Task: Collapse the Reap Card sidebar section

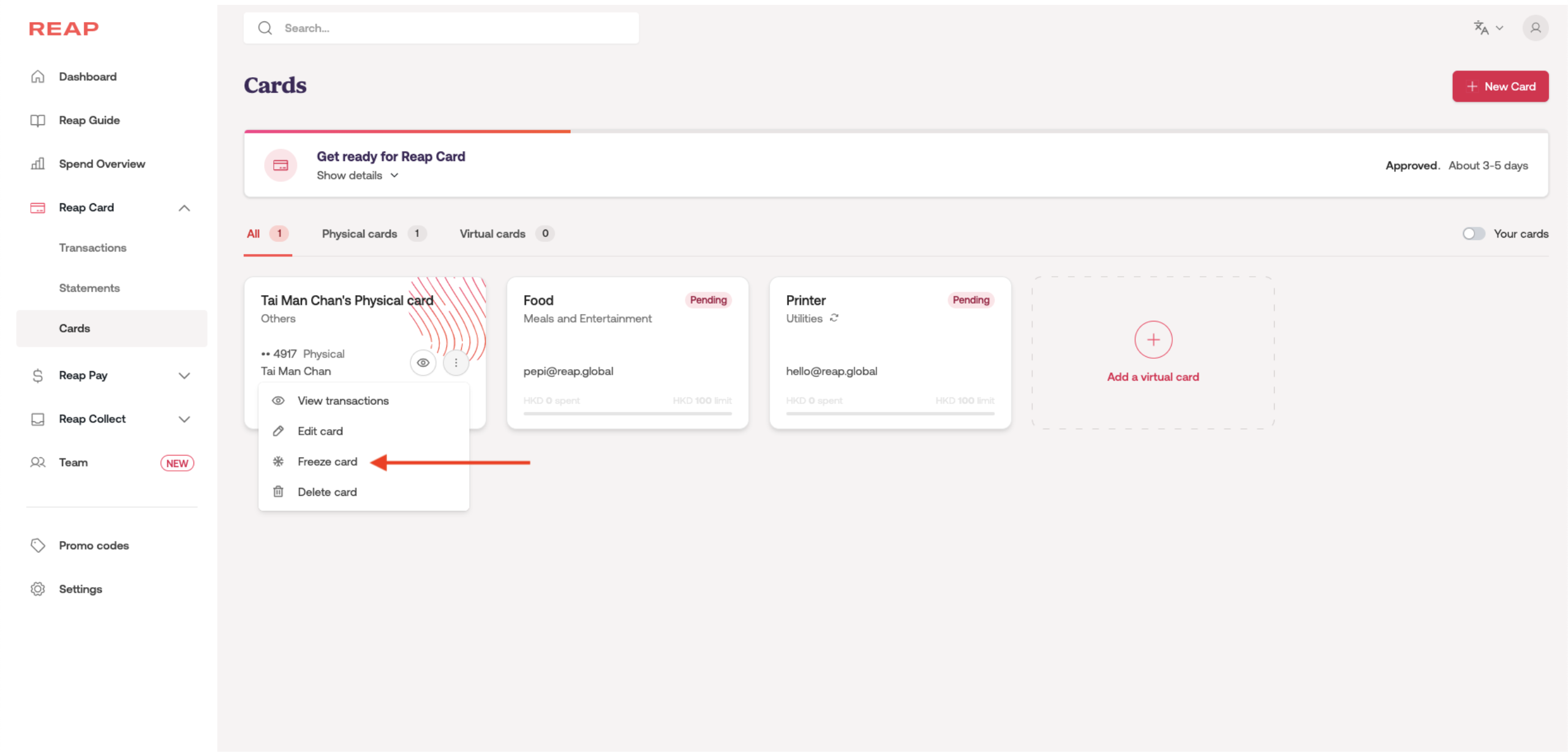Action: [184, 208]
